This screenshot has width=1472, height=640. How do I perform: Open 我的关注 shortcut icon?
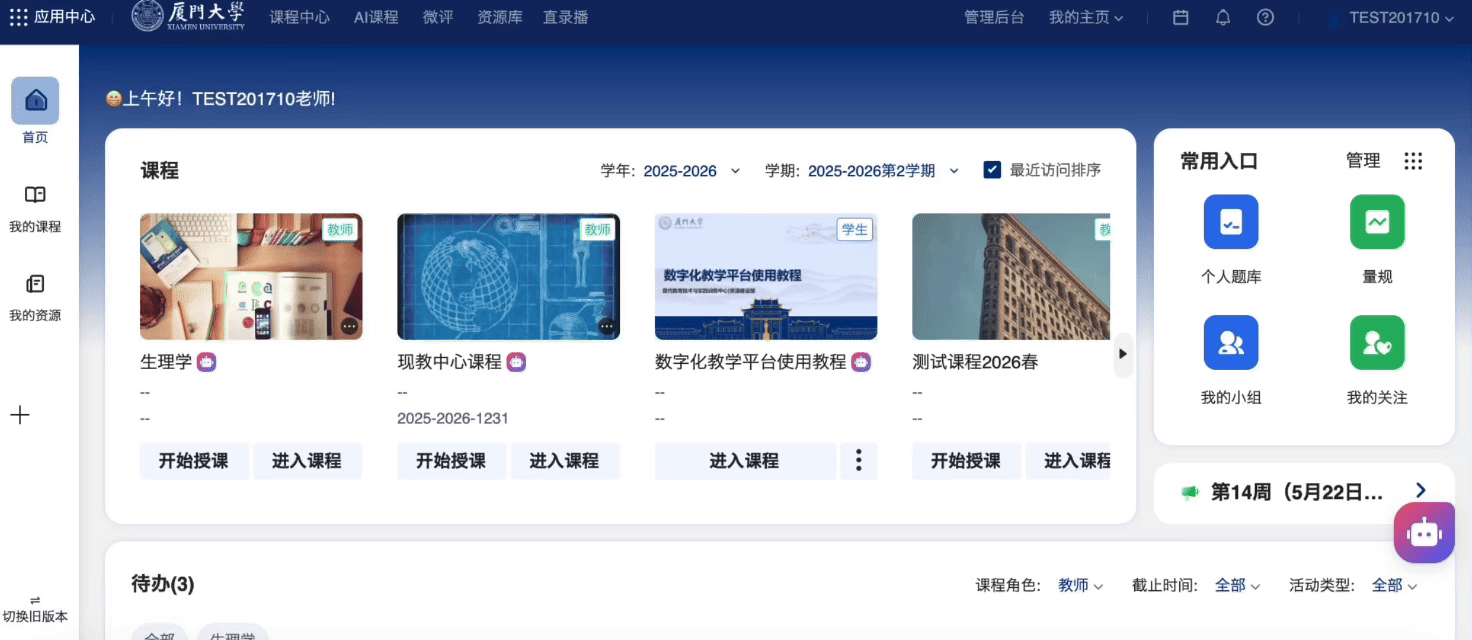click(x=1377, y=343)
